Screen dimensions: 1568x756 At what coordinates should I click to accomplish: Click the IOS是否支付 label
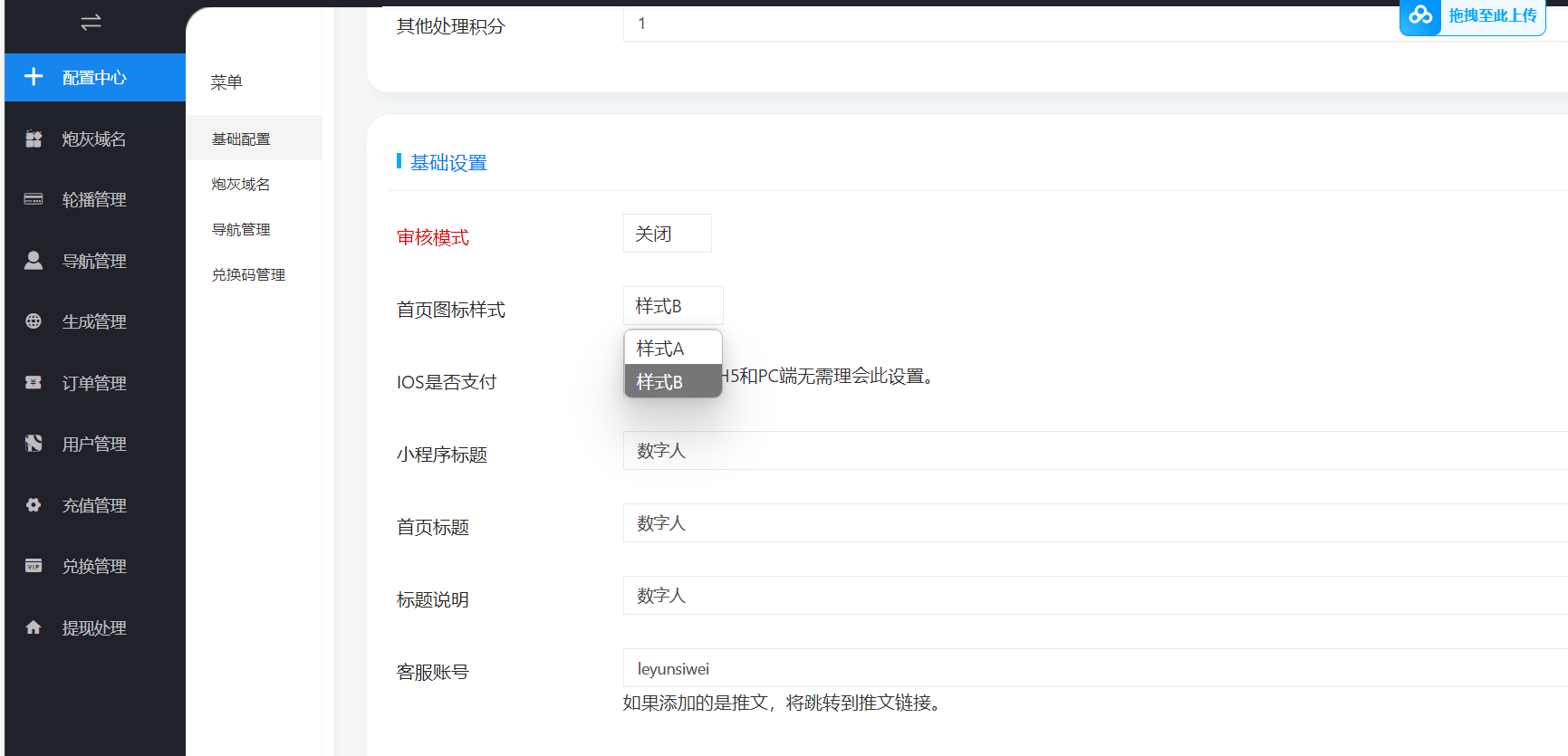pyautogui.click(x=447, y=382)
